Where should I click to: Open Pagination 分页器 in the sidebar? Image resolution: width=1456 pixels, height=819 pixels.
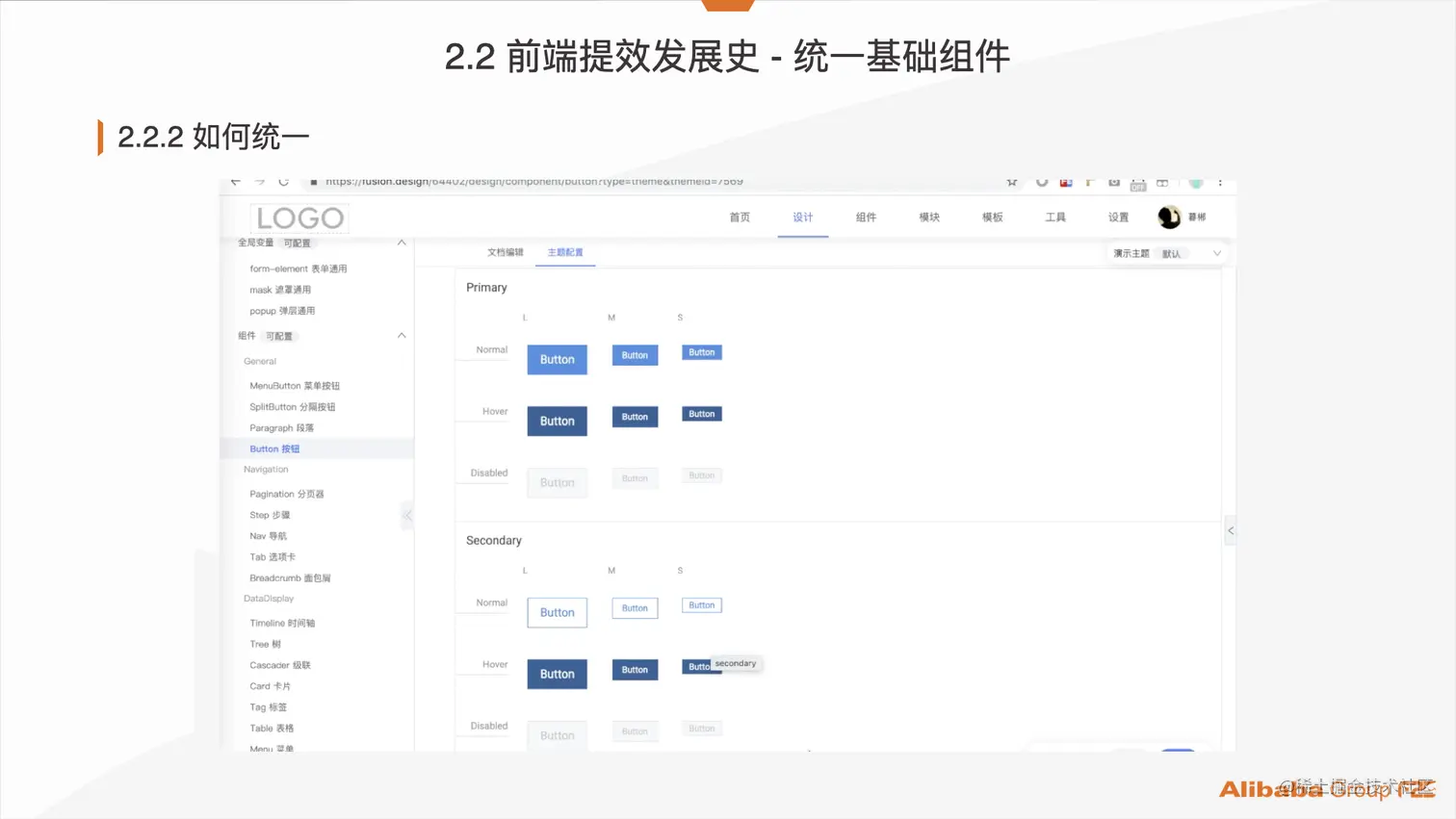287,494
